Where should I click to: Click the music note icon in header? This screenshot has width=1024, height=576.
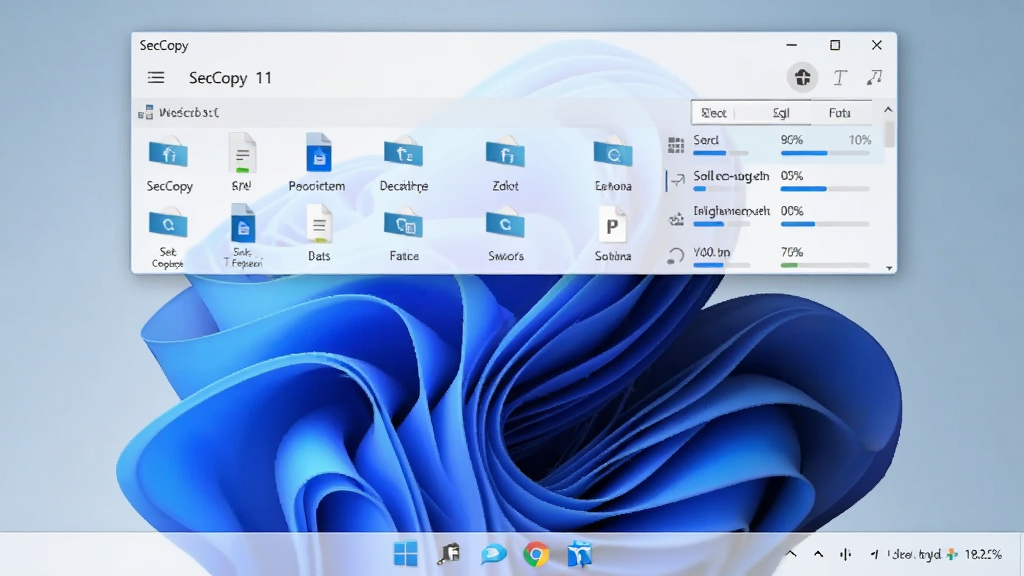[874, 78]
